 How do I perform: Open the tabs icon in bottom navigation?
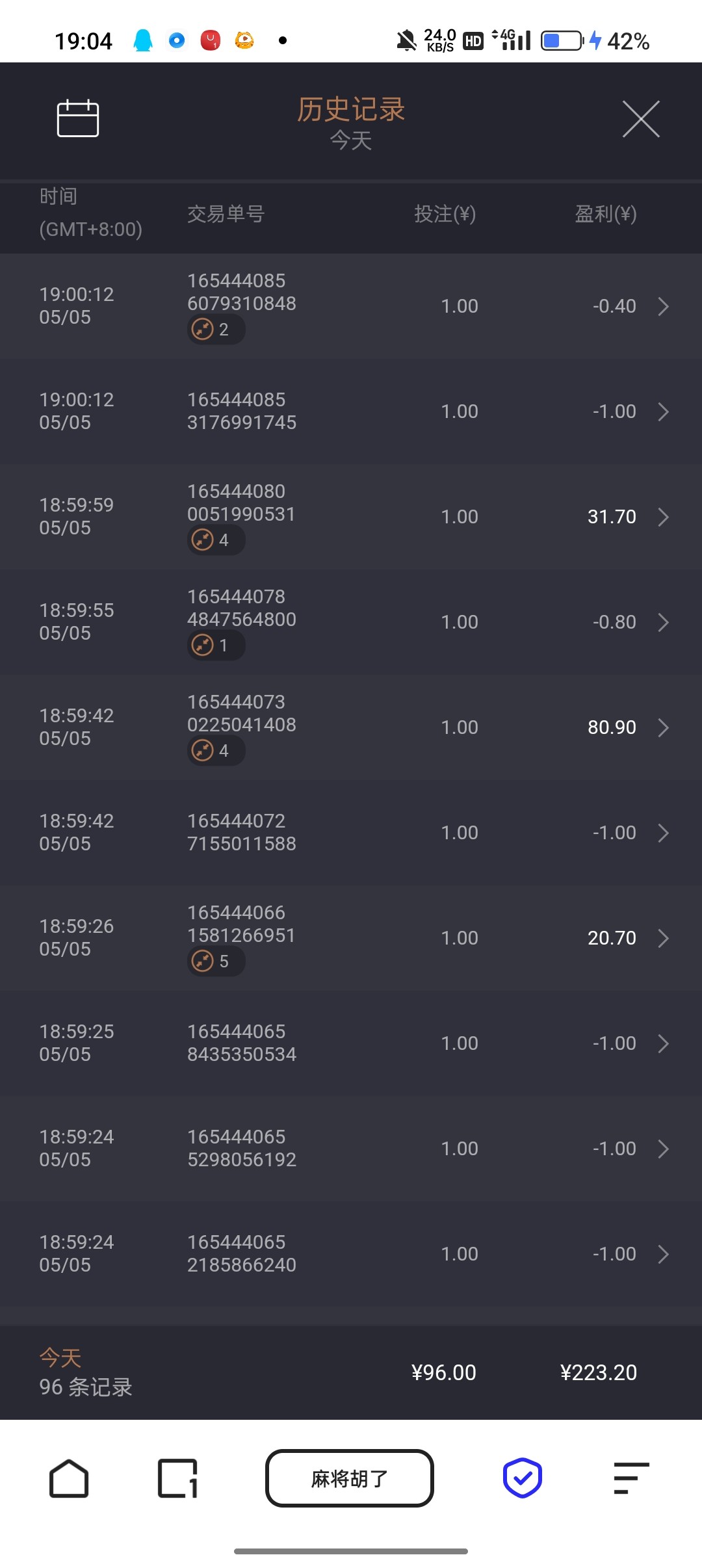pyautogui.click(x=177, y=1478)
